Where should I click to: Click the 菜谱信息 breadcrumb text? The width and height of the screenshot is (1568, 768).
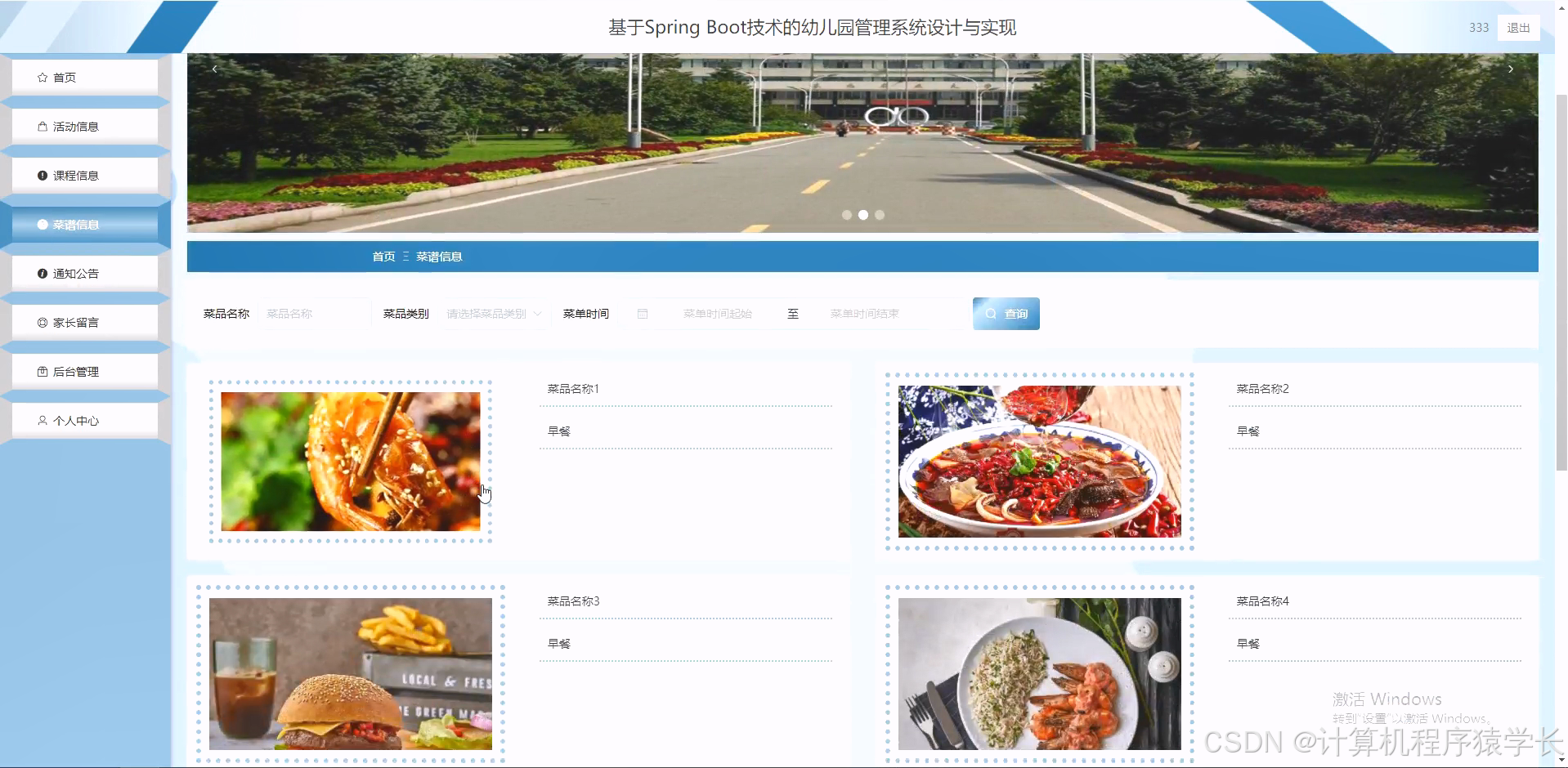coord(439,257)
